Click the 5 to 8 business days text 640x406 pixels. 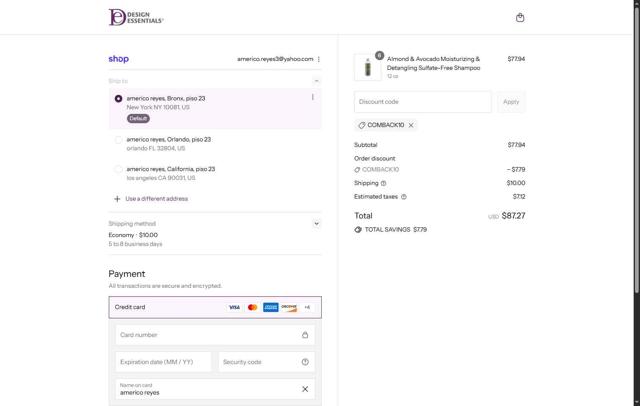pos(136,244)
